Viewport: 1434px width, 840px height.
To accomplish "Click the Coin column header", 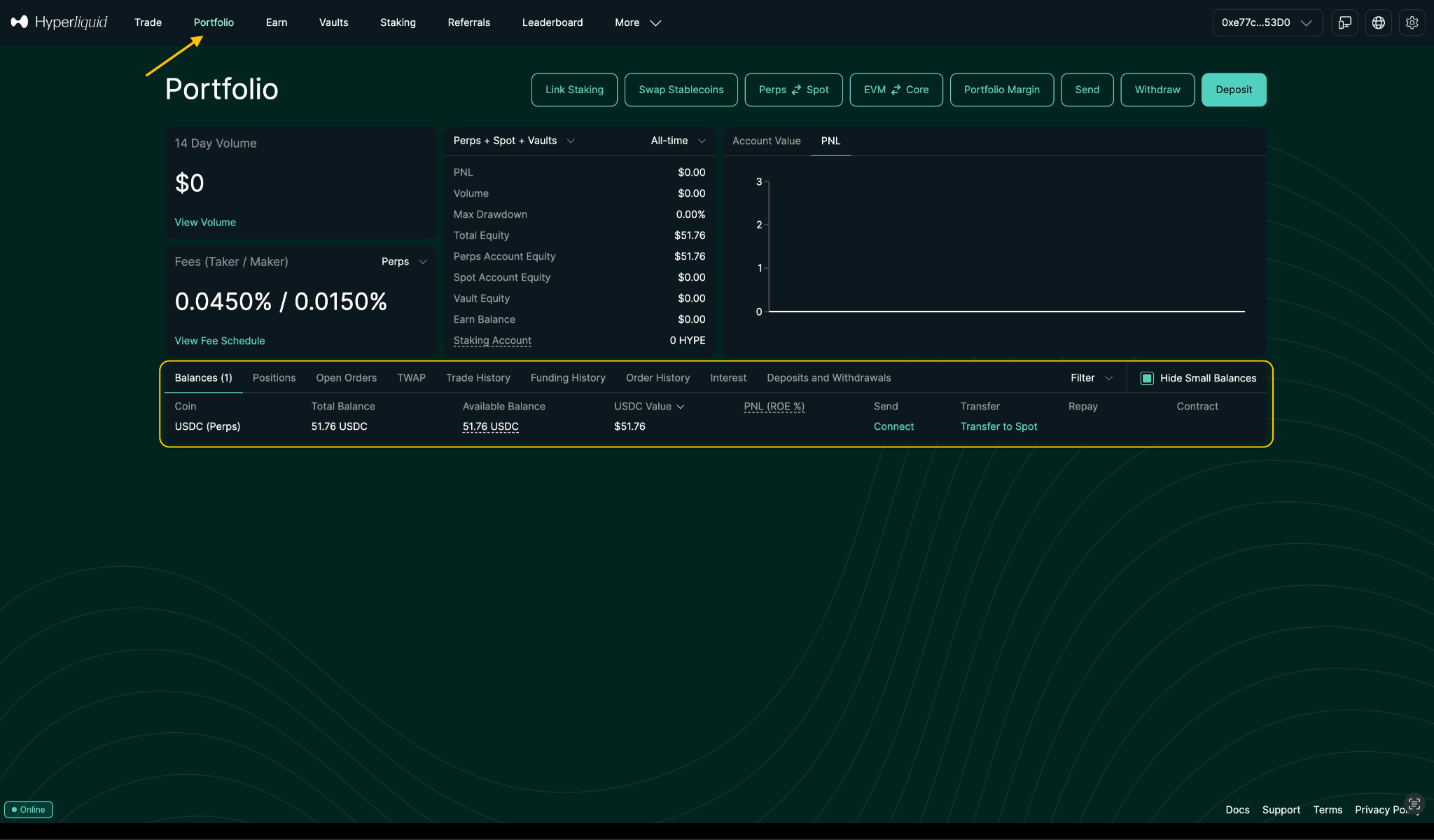I will (185, 406).
